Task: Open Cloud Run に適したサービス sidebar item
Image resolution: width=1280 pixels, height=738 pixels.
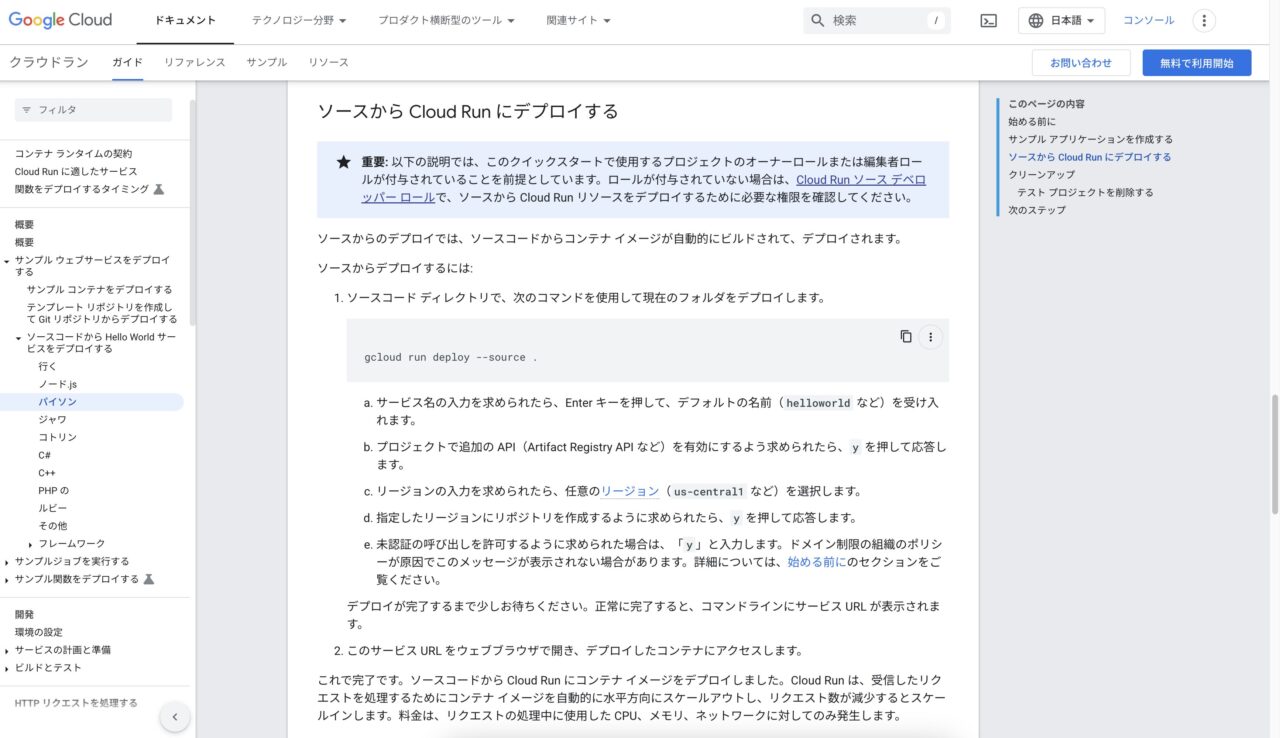Action: pyautogui.click(x=76, y=172)
